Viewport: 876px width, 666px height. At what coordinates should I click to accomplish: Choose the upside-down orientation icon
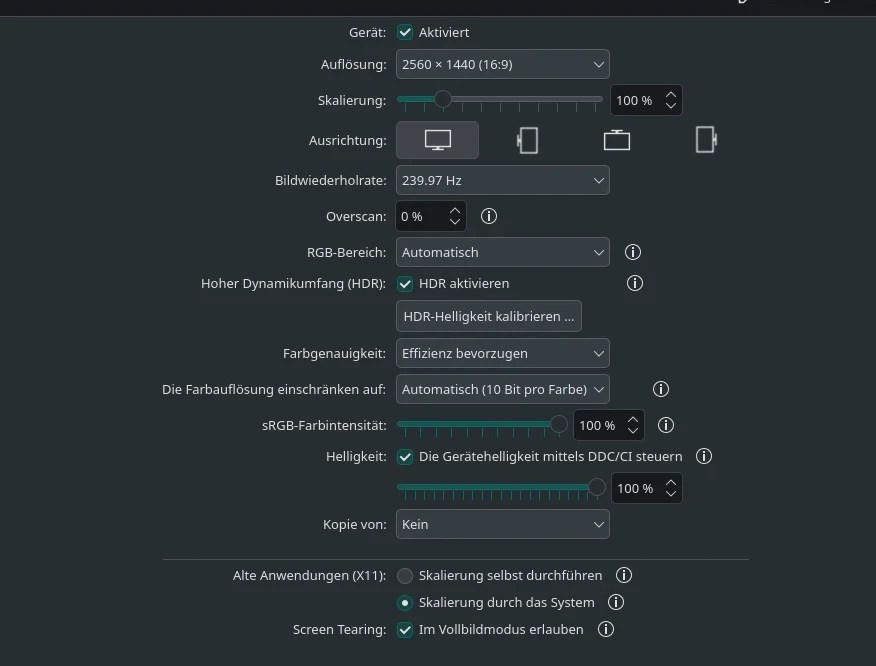pyautogui.click(x=617, y=140)
